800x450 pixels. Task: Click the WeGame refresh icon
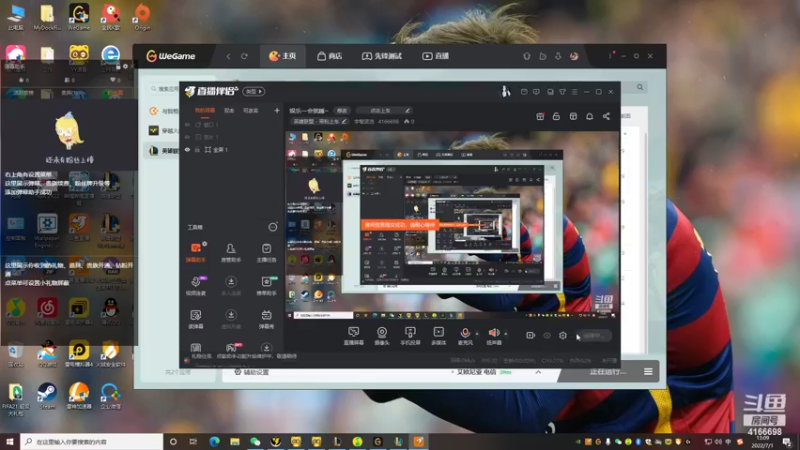coord(244,56)
